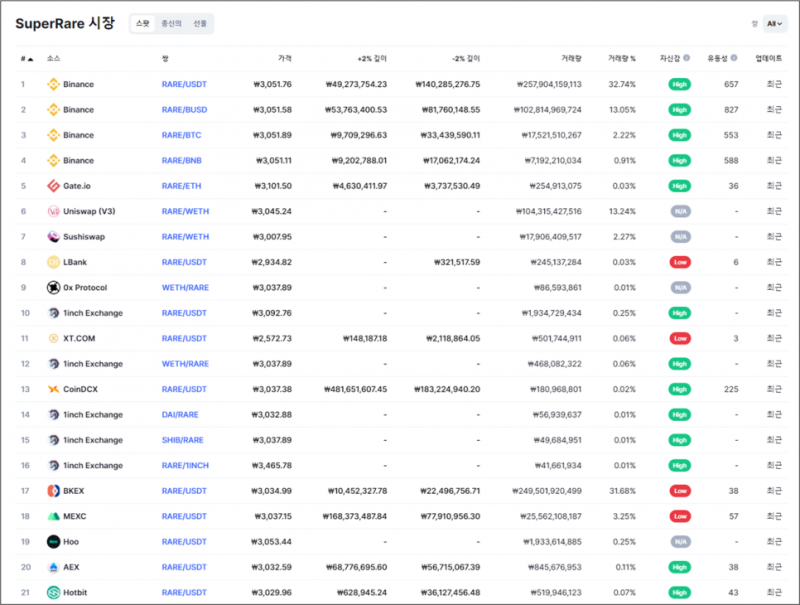Open the RARE/BNB pair link
800x605 pixels.
point(182,161)
